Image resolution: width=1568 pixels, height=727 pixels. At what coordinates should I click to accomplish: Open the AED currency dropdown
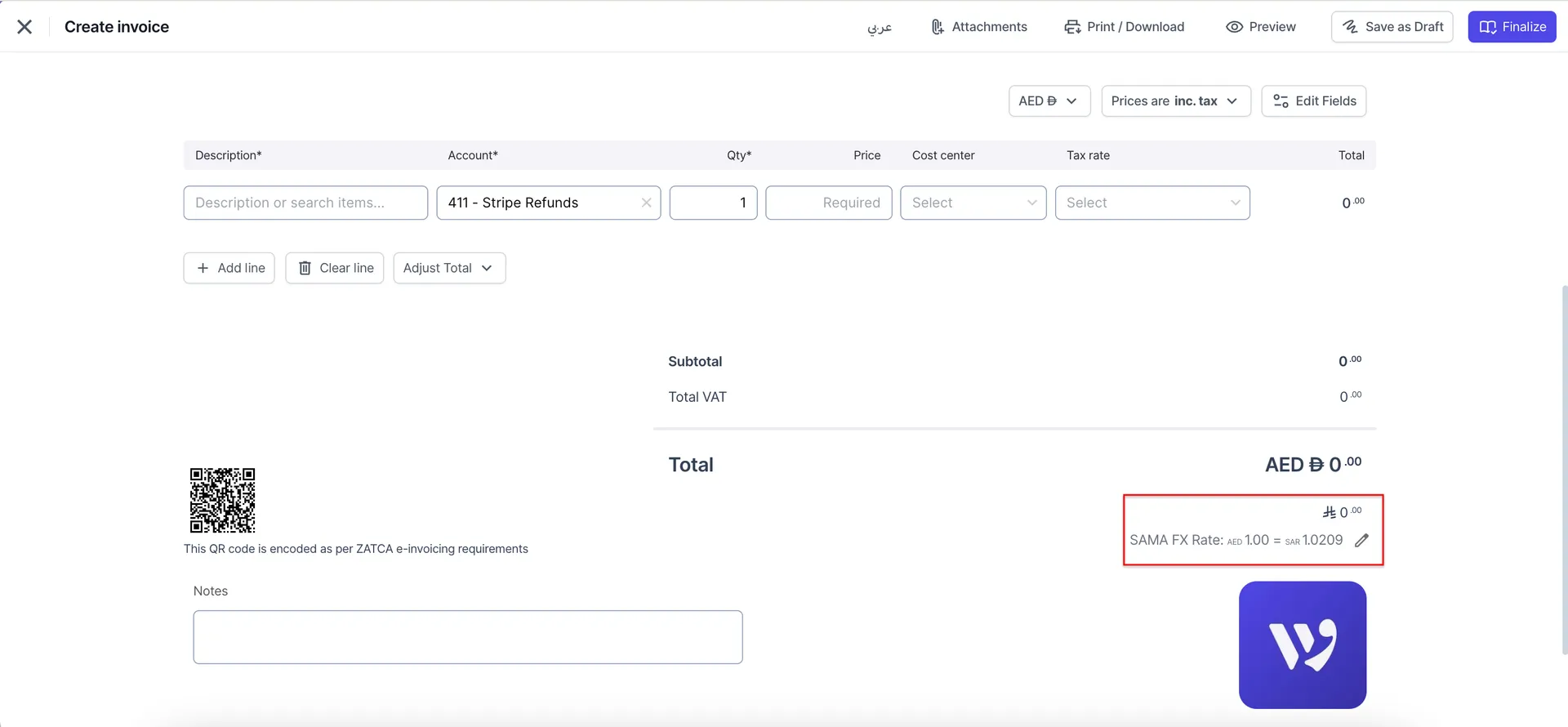tap(1049, 101)
